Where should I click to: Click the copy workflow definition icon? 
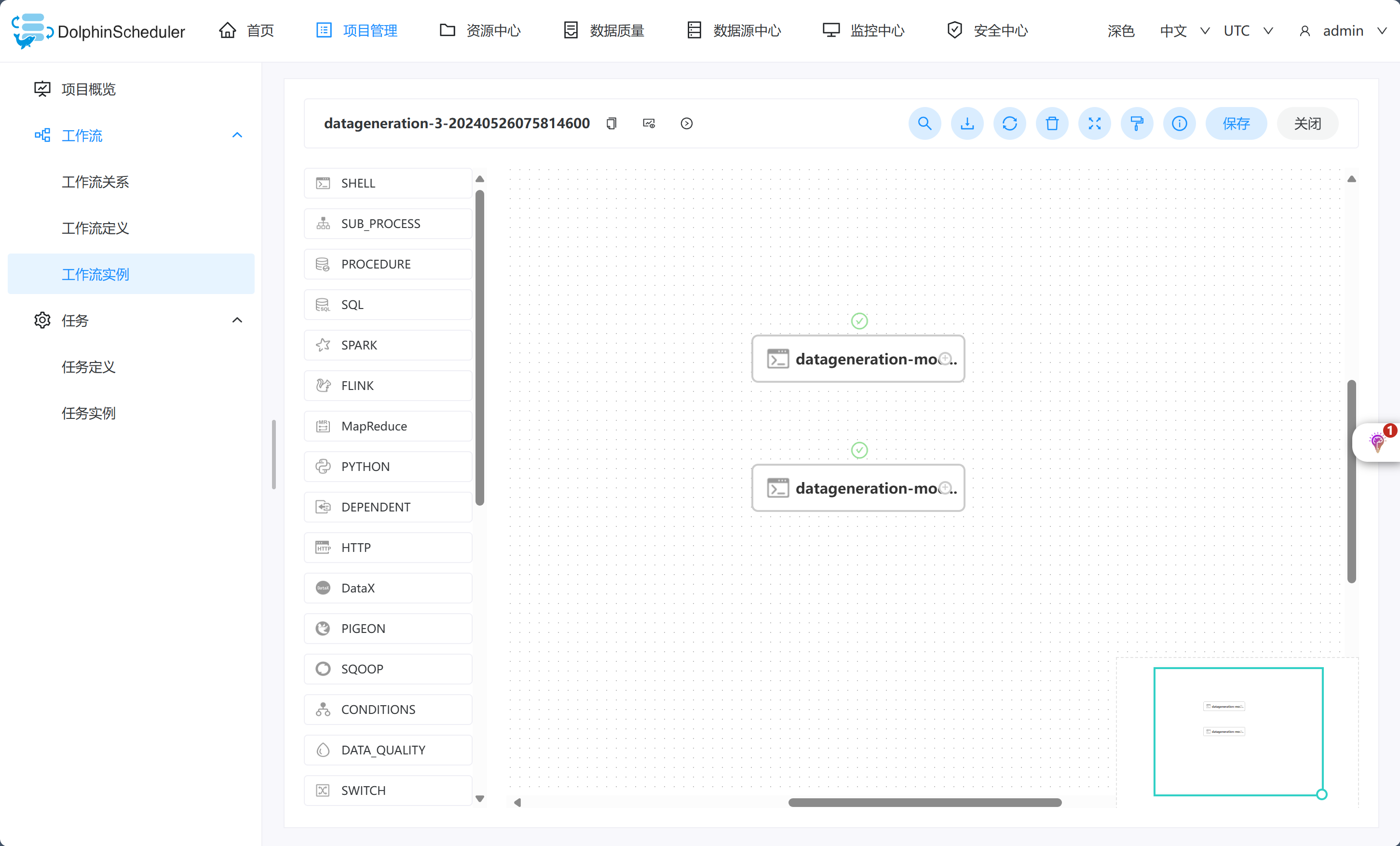coord(611,123)
